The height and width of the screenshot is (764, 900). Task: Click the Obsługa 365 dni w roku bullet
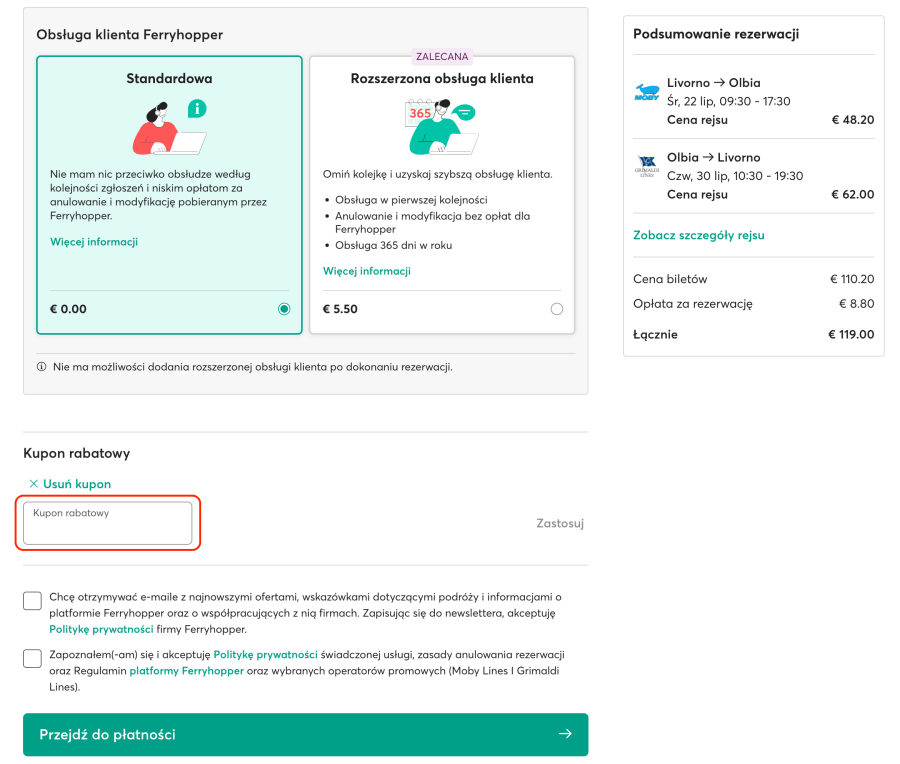pos(394,246)
